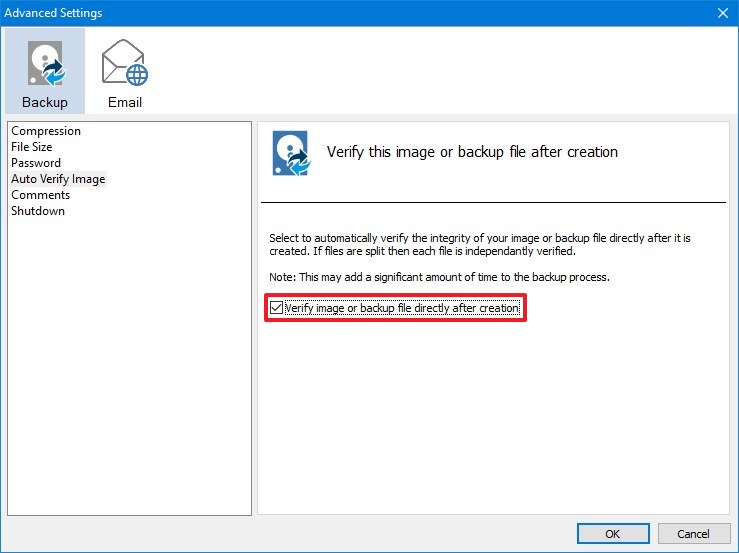
Task: Select File Size in the settings list
Action: [x=32, y=147]
